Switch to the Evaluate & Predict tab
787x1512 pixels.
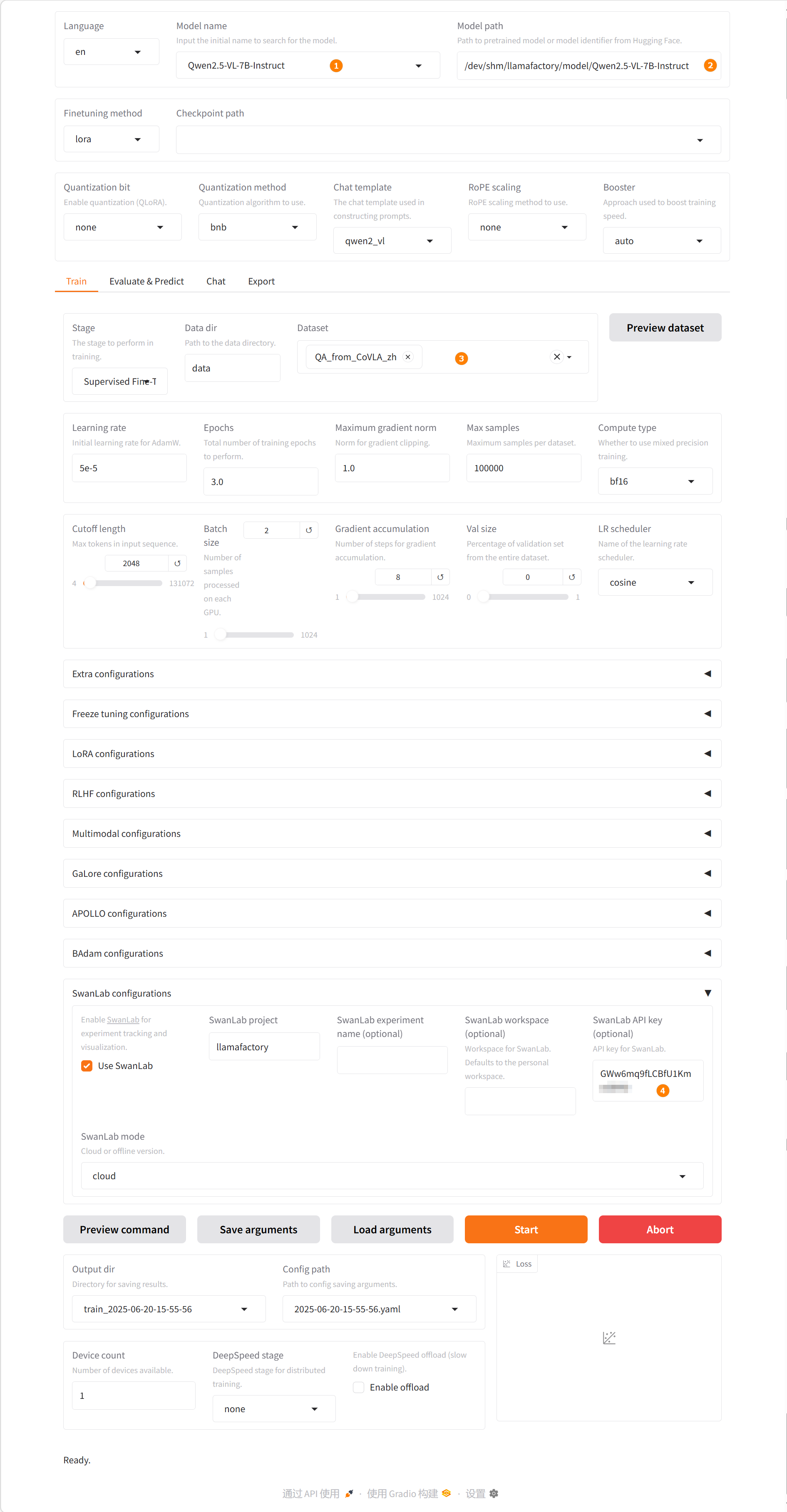(x=146, y=281)
